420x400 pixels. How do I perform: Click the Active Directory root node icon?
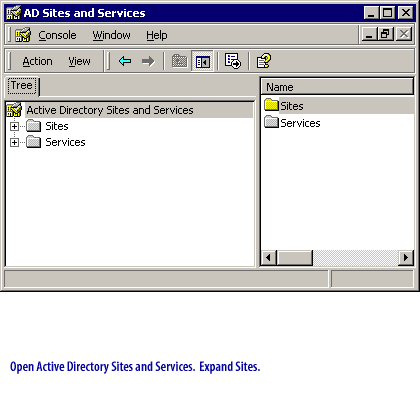pos(14,110)
